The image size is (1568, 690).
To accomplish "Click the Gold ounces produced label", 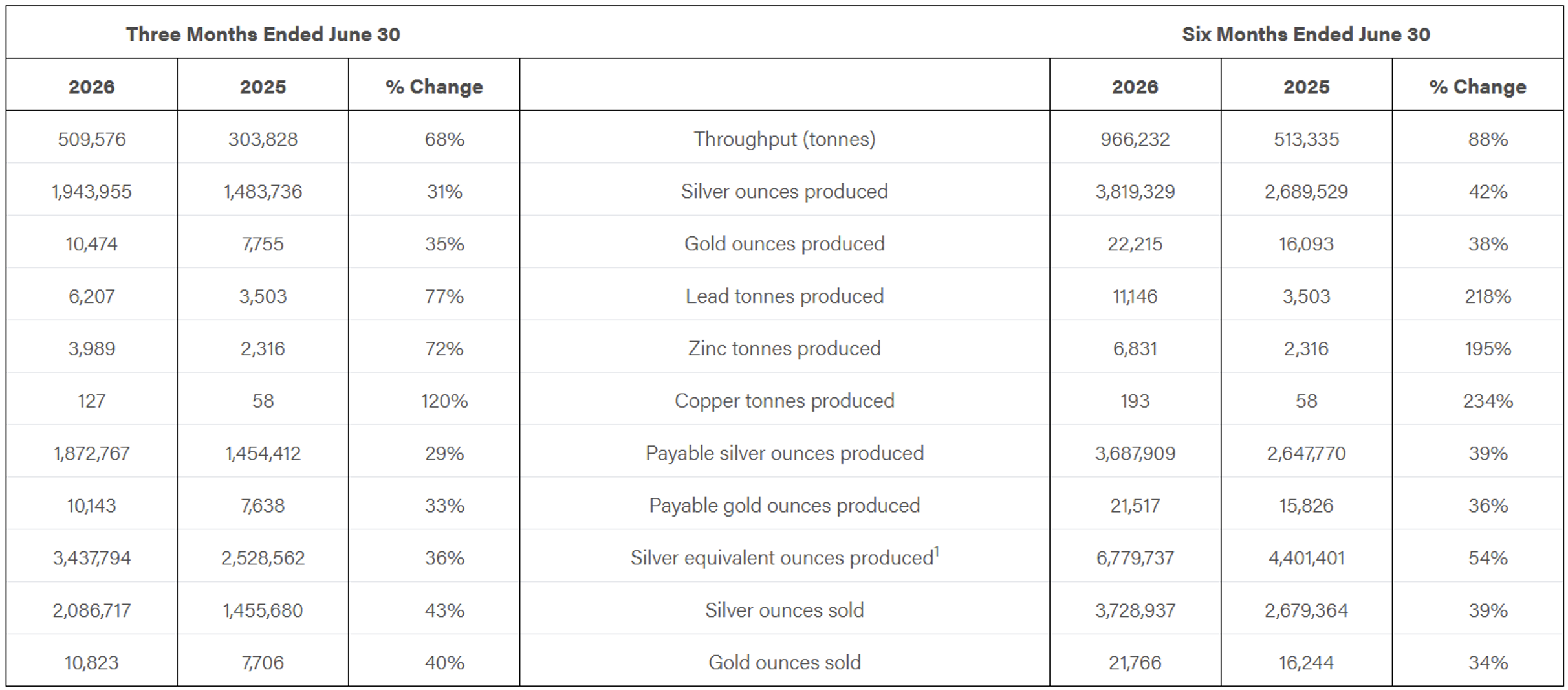I will [785, 244].
